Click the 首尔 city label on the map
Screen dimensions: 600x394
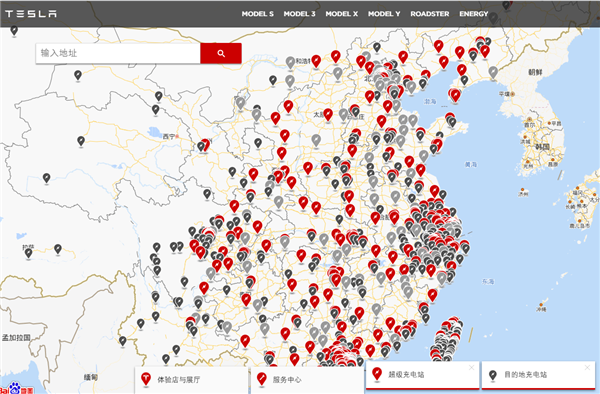pos(530,125)
